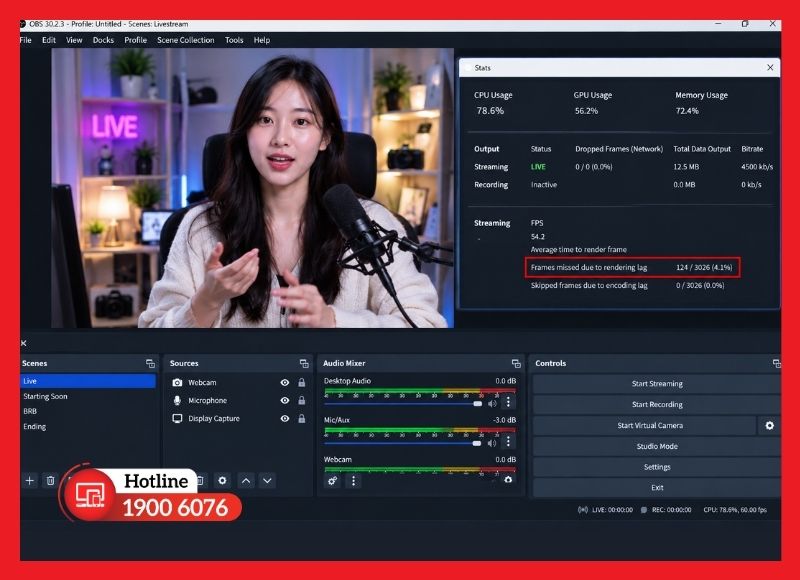Open advanced audio properties gear in Audio Mixer

point(333,481)
